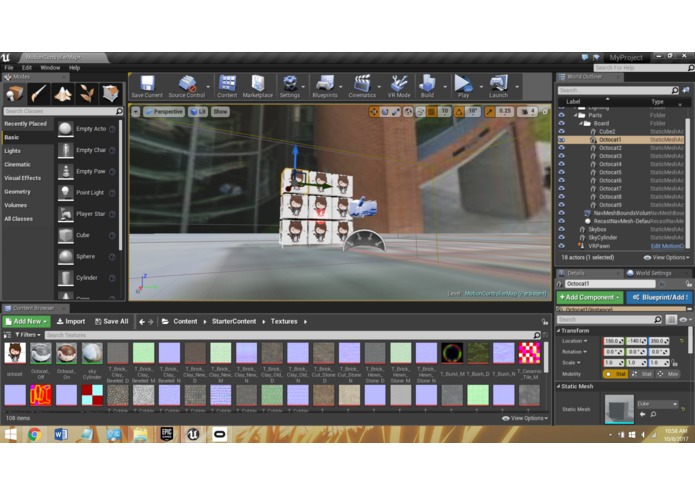Screen dimensions: 695x494
Task: Click Build toolbar icon
Action: pos(427,86)
